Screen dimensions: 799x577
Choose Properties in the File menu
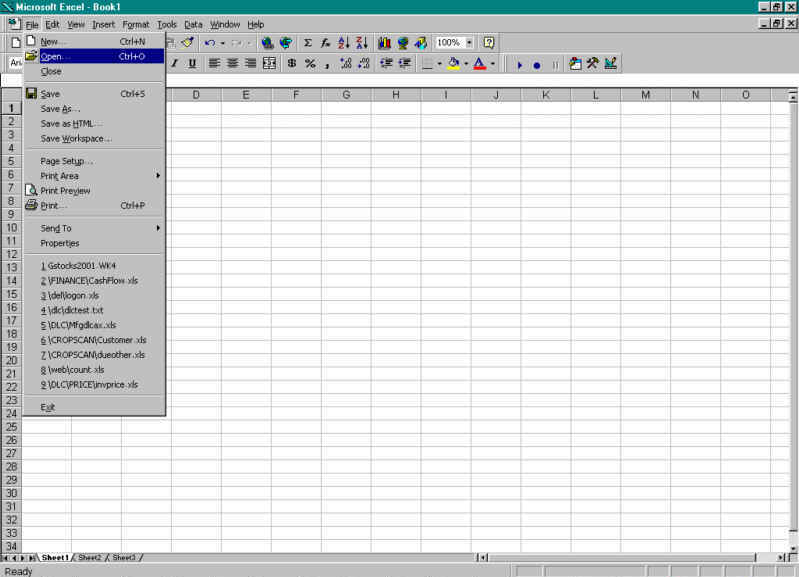point(94,243)
